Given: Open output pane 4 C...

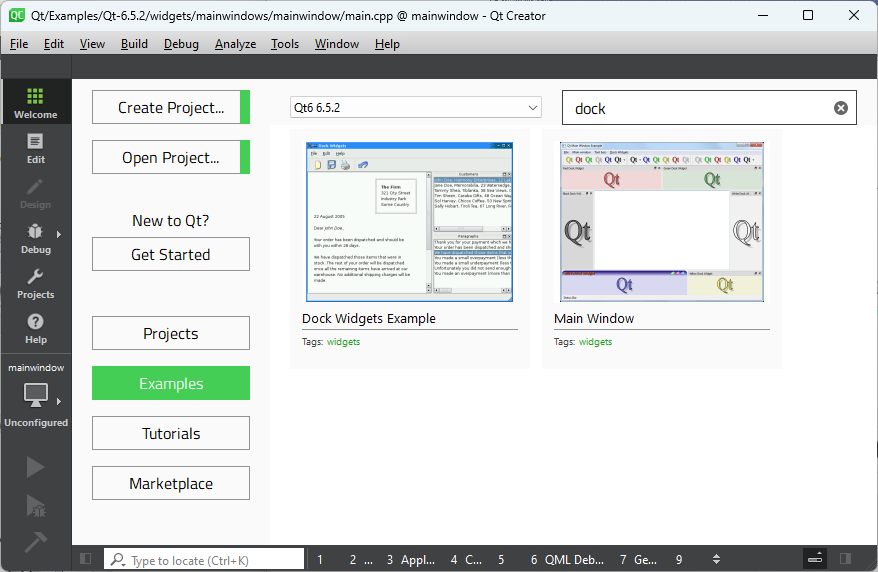Looking at the screenshot, I should [466, 559].
